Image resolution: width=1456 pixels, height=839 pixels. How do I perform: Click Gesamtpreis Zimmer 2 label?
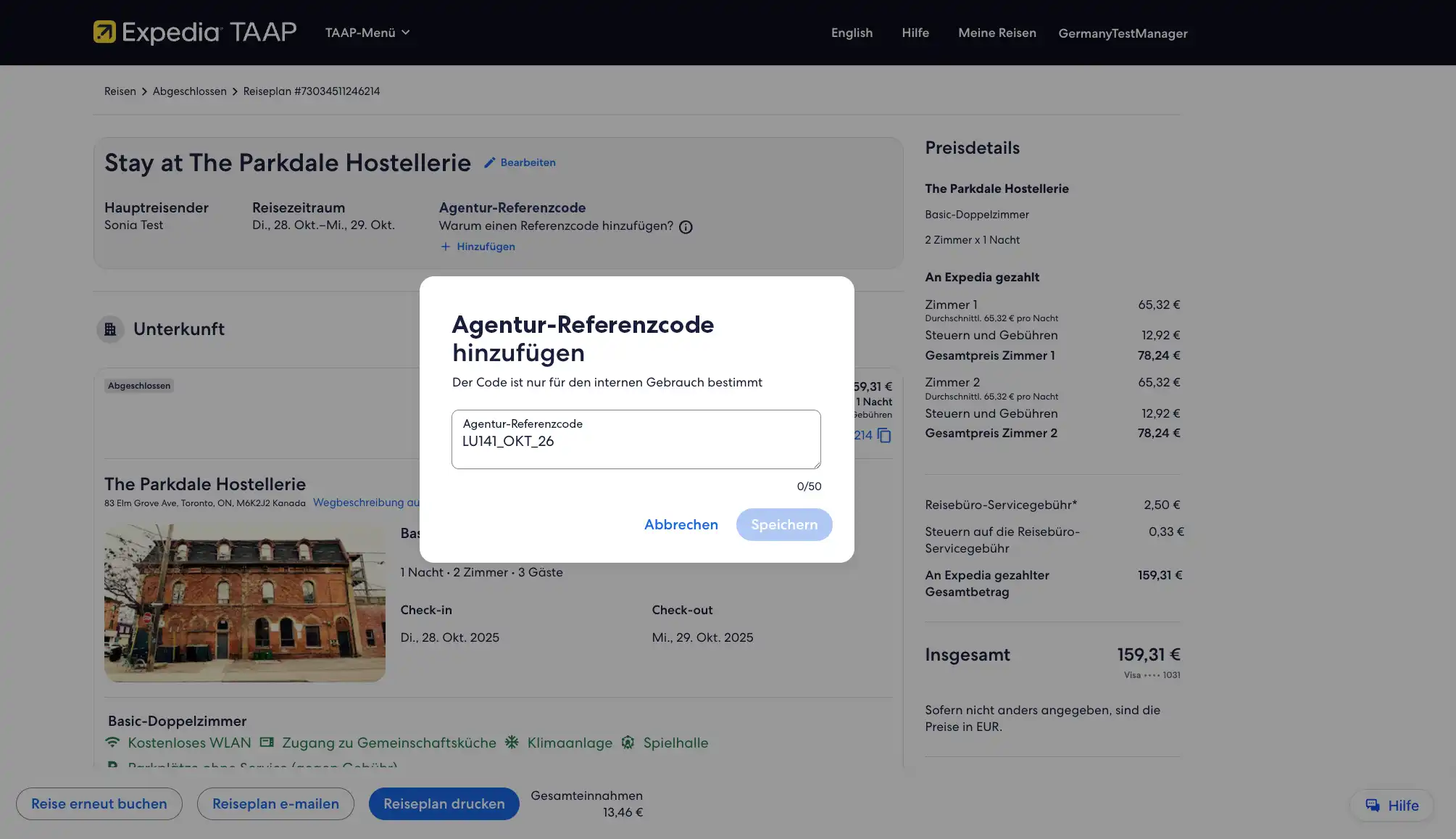pyautogui.click(x=991, y=433)
